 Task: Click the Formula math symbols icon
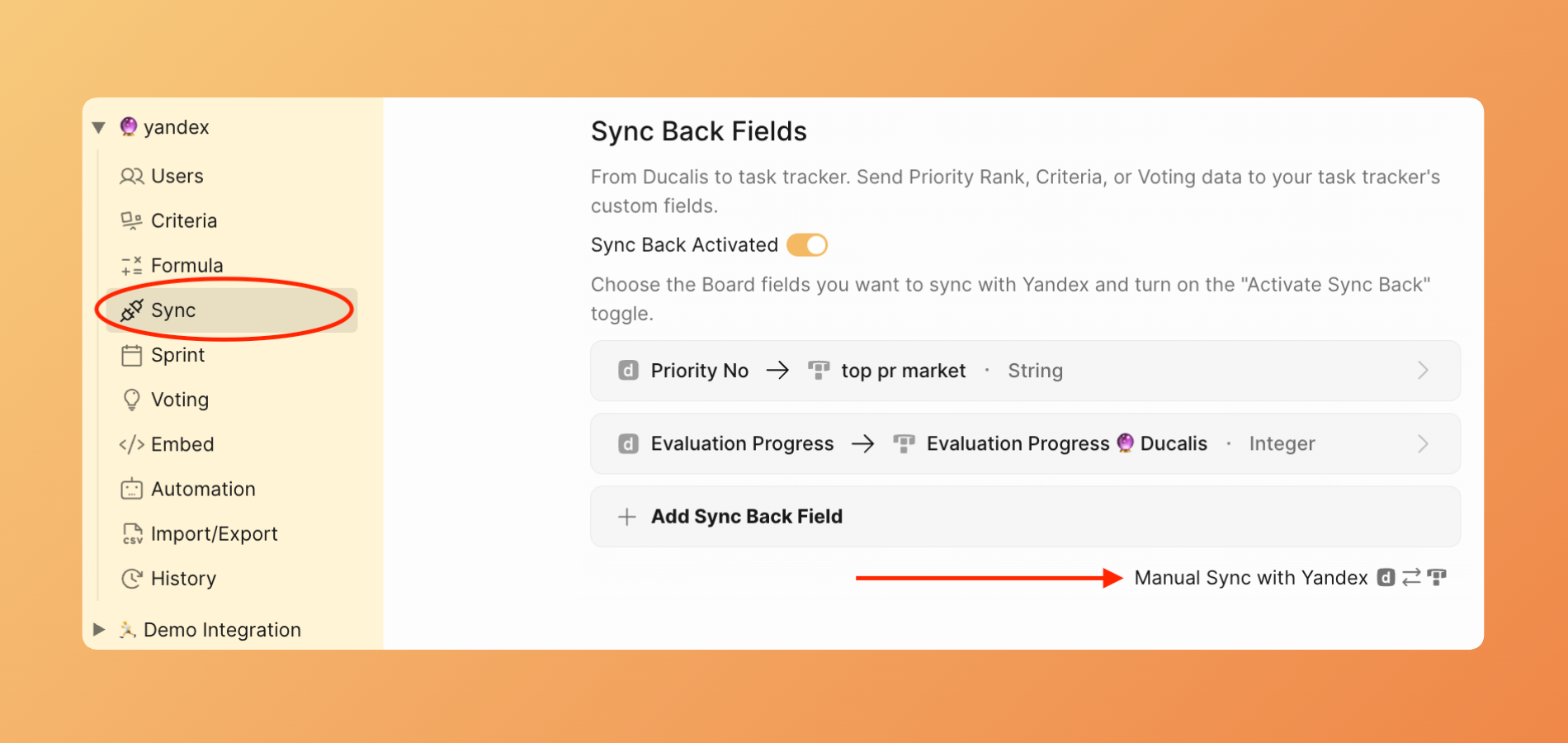click(x=131, y=265)
